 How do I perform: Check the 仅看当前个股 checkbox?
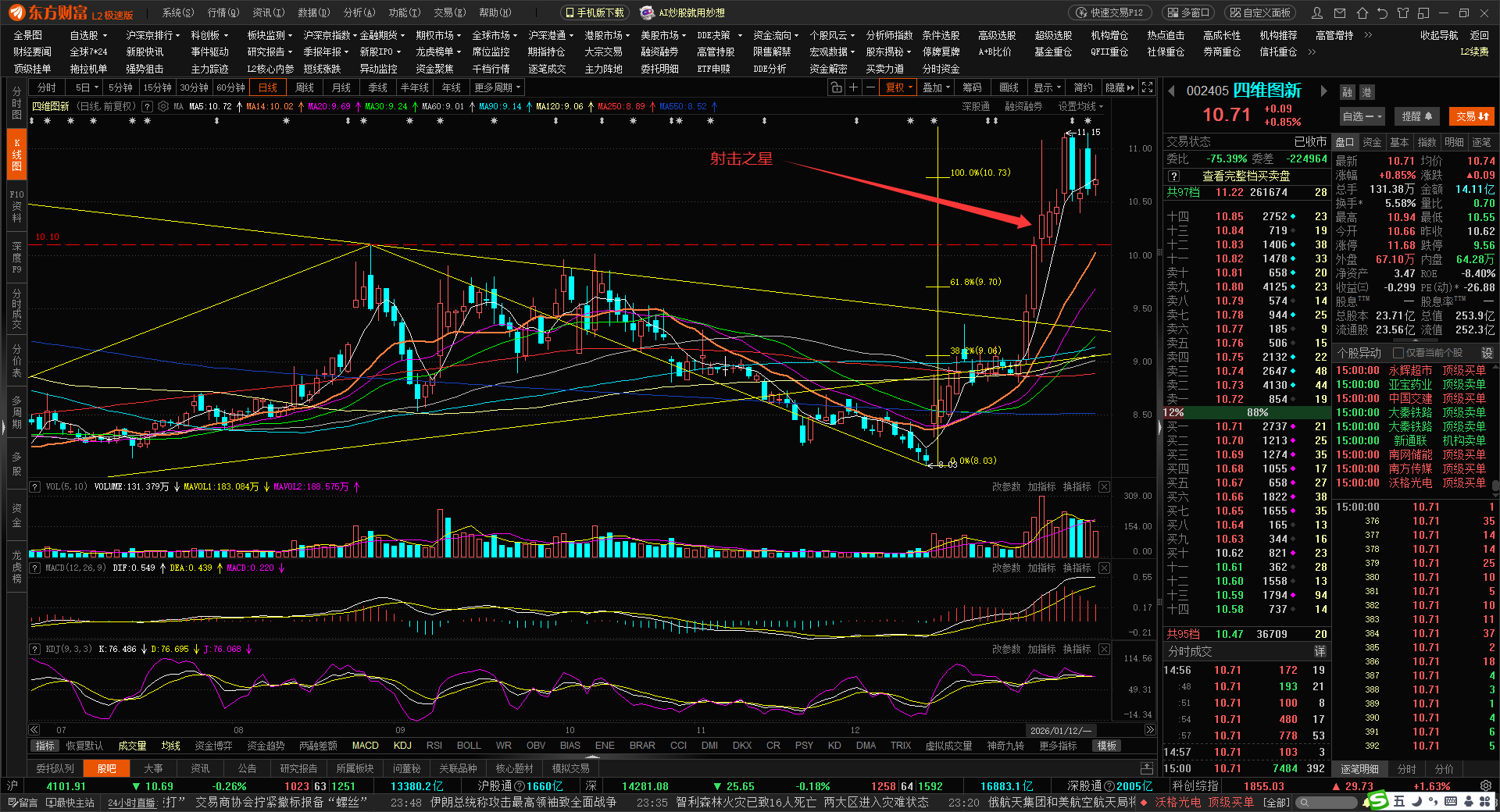(x=1398, y=353)
